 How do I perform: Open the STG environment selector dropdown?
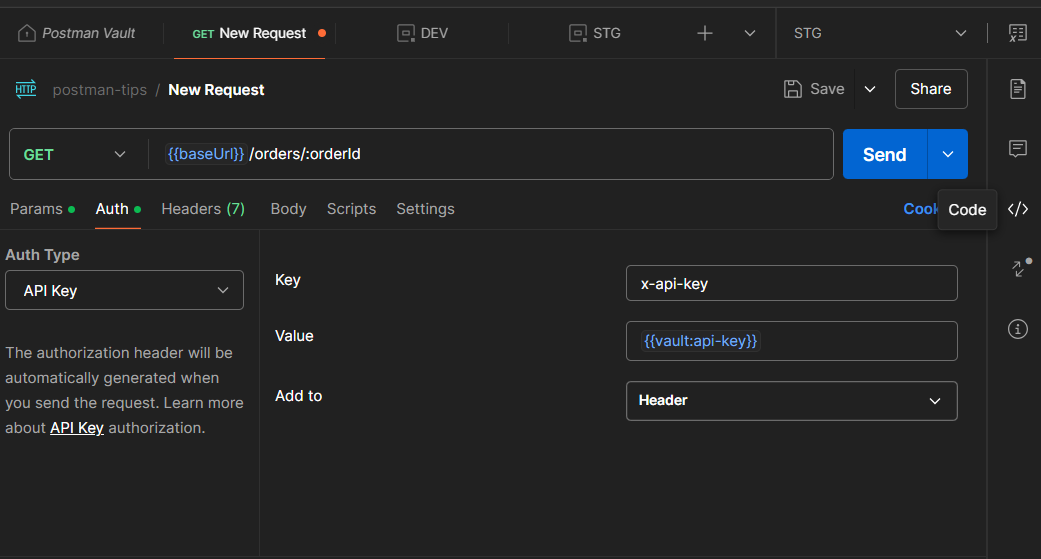click(x=880, y=33)
